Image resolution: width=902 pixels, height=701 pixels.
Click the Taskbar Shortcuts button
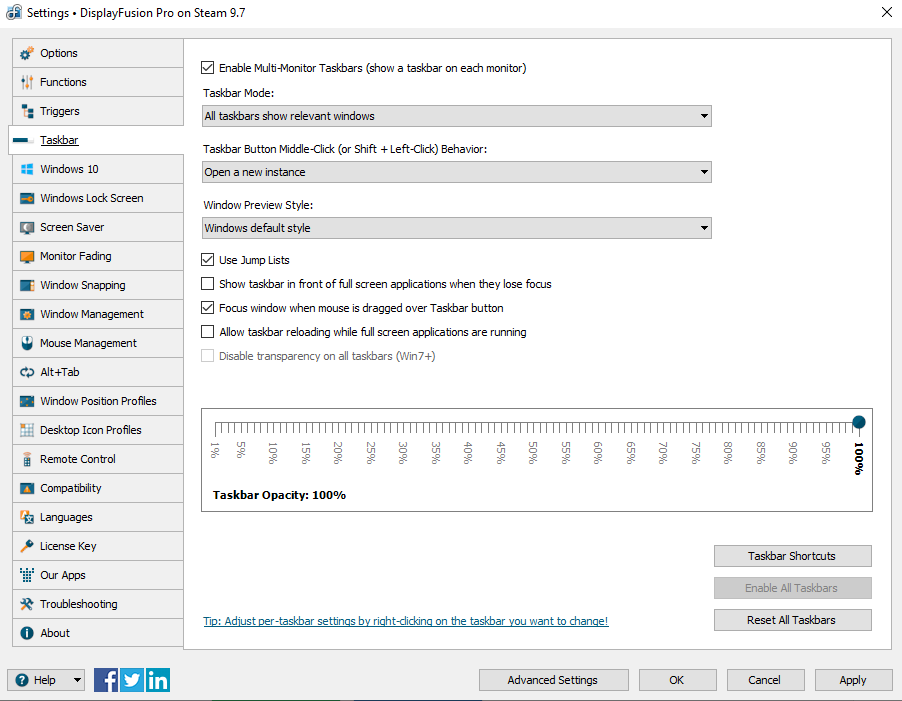[792, 556]
